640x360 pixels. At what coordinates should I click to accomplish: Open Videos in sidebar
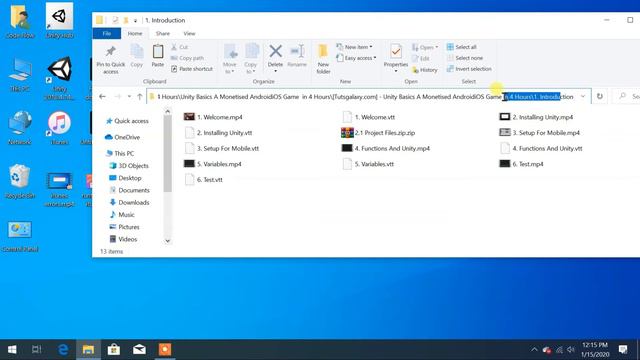123,239
